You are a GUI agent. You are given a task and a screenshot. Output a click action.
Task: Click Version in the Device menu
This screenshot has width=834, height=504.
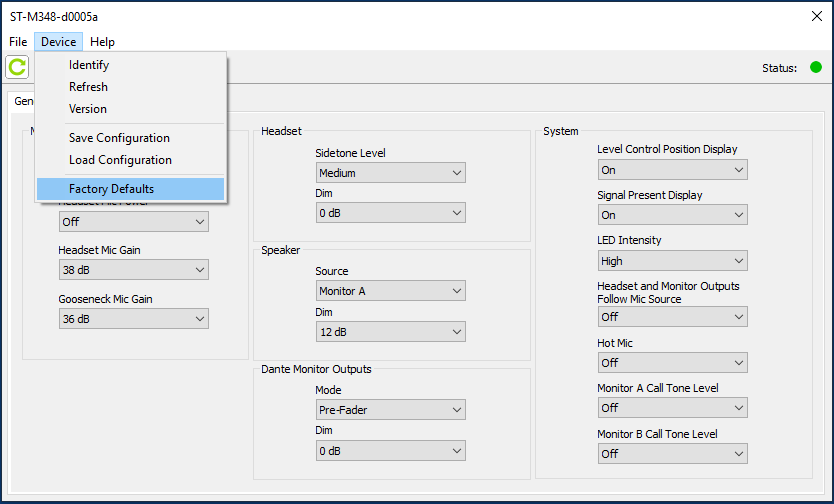88,109
